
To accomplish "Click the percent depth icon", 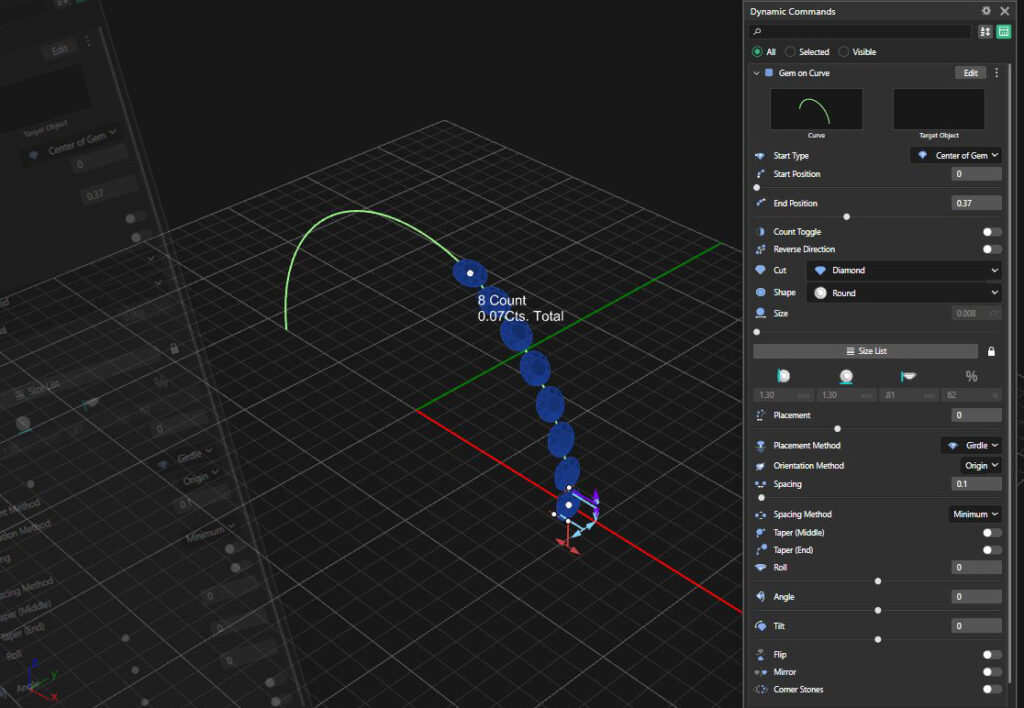I will click(x=970, y=376).
